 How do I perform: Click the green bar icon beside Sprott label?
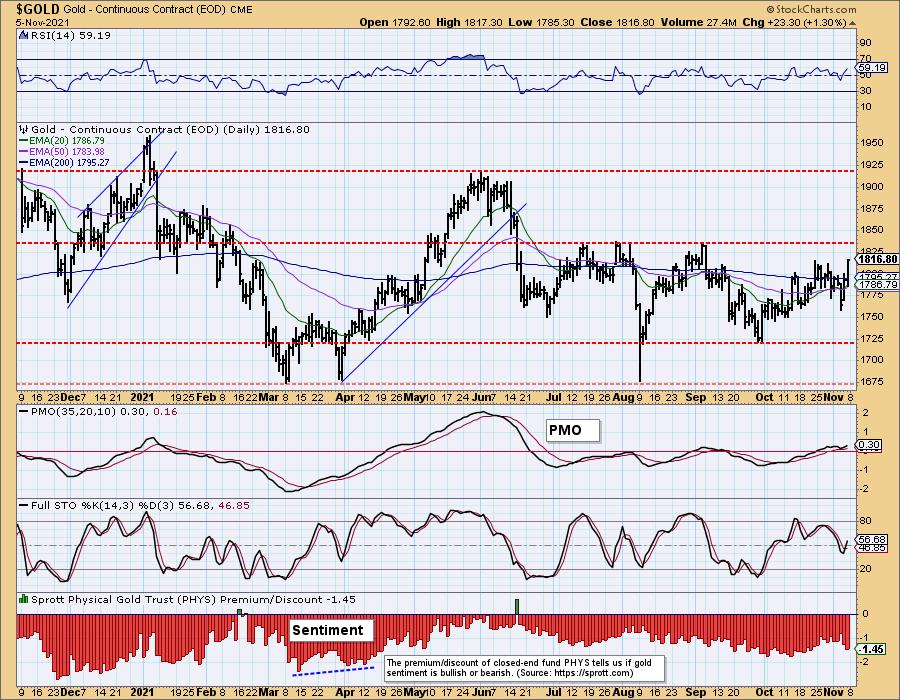[24, 599]
